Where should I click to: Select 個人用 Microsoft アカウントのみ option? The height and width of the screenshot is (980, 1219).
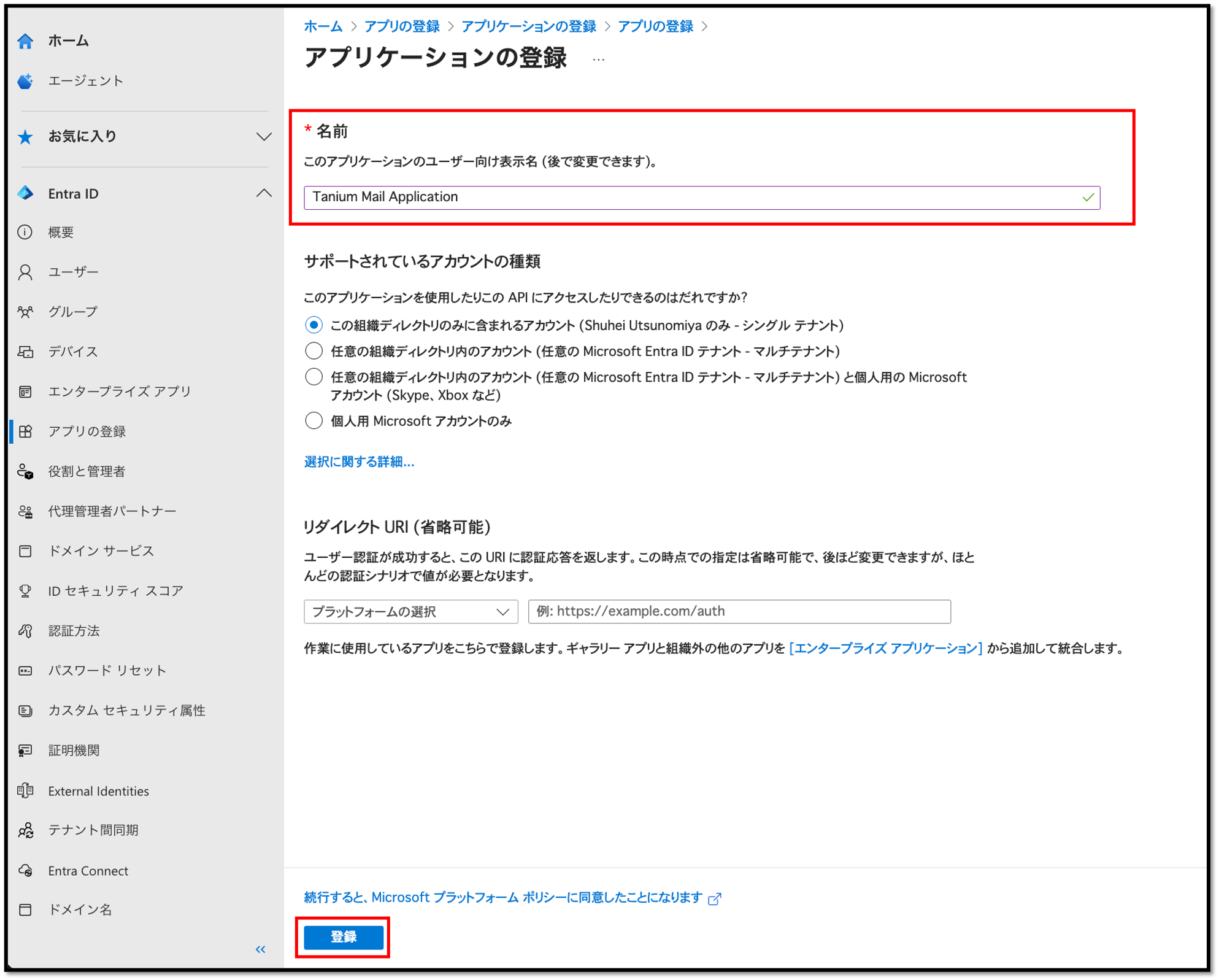[313, 420]
